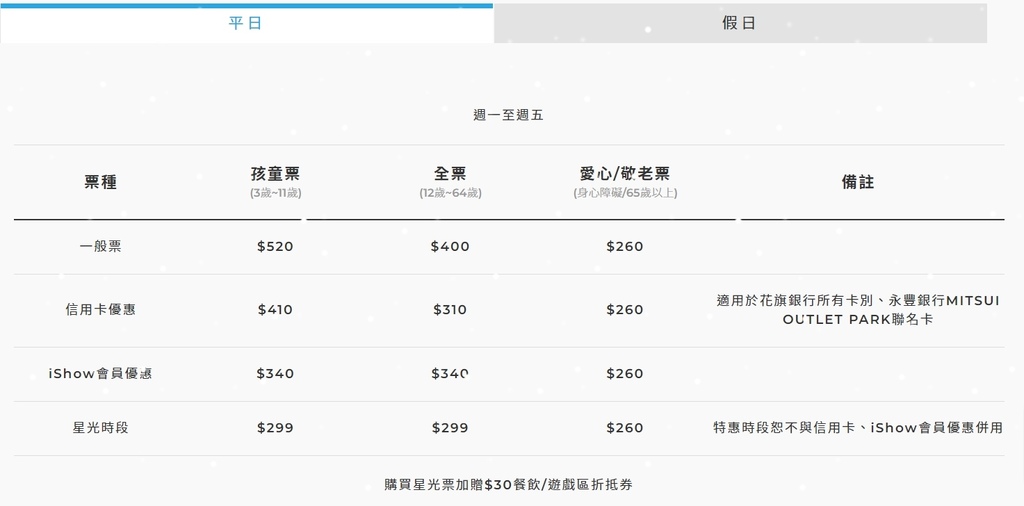Select the 票種 column header

[x=100, y=182]
